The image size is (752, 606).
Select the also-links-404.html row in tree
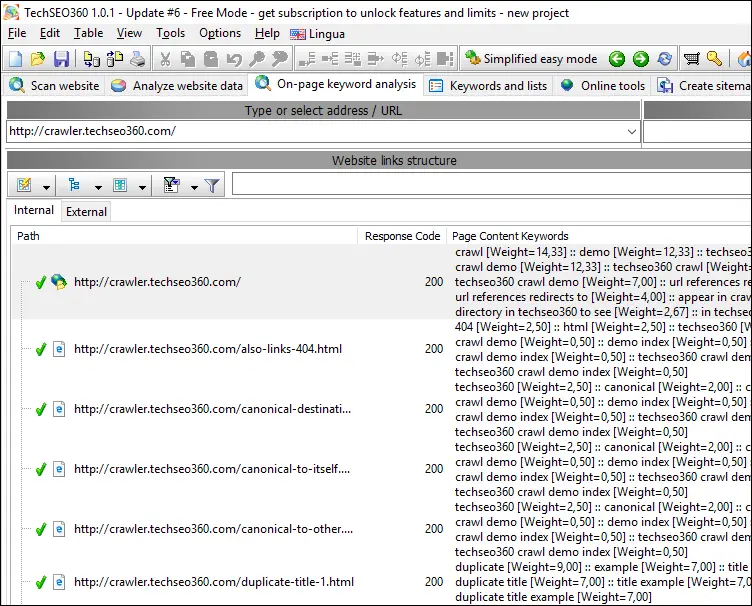coord(207,349)
